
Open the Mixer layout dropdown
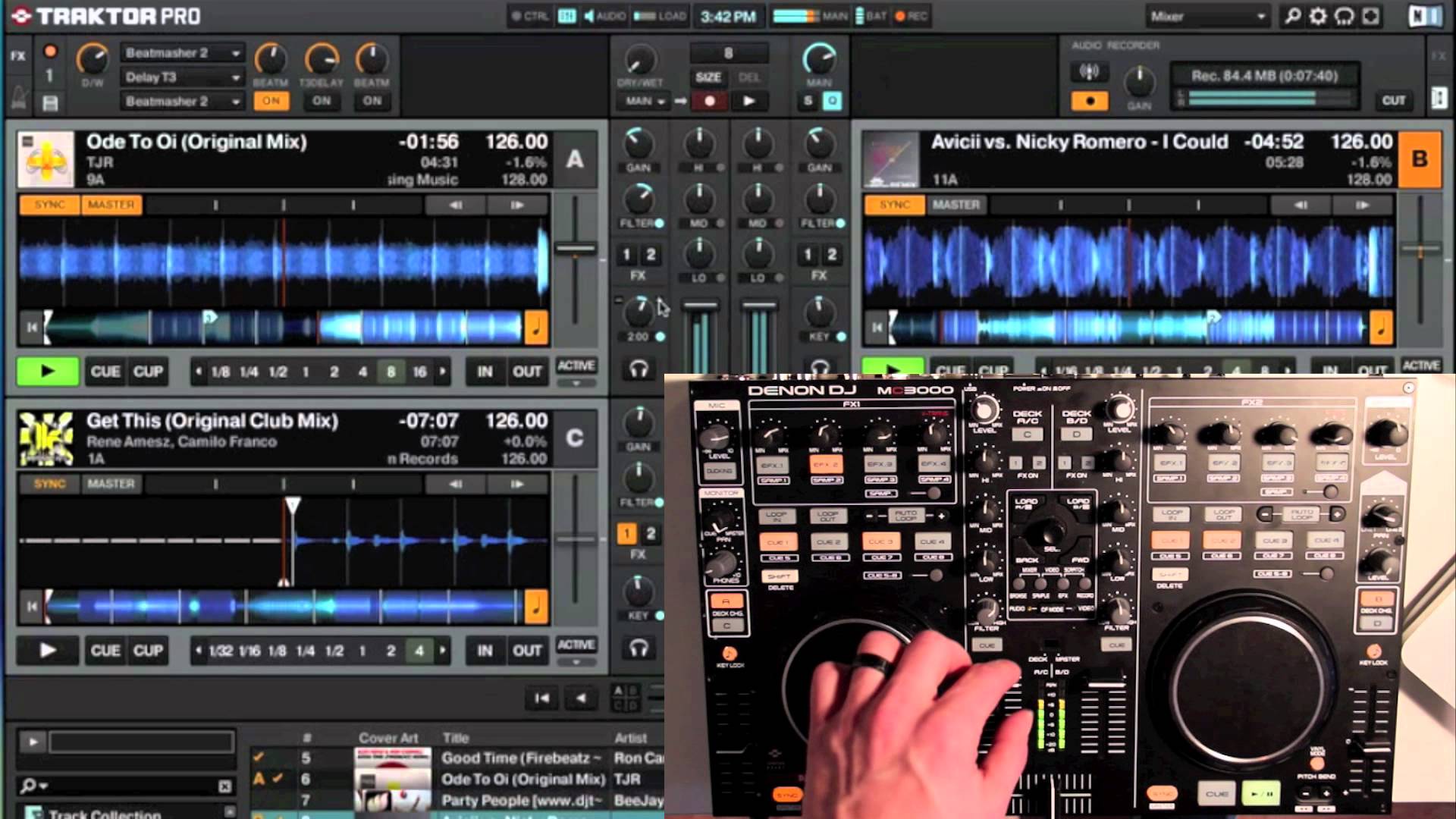(x=1207, y=16)
